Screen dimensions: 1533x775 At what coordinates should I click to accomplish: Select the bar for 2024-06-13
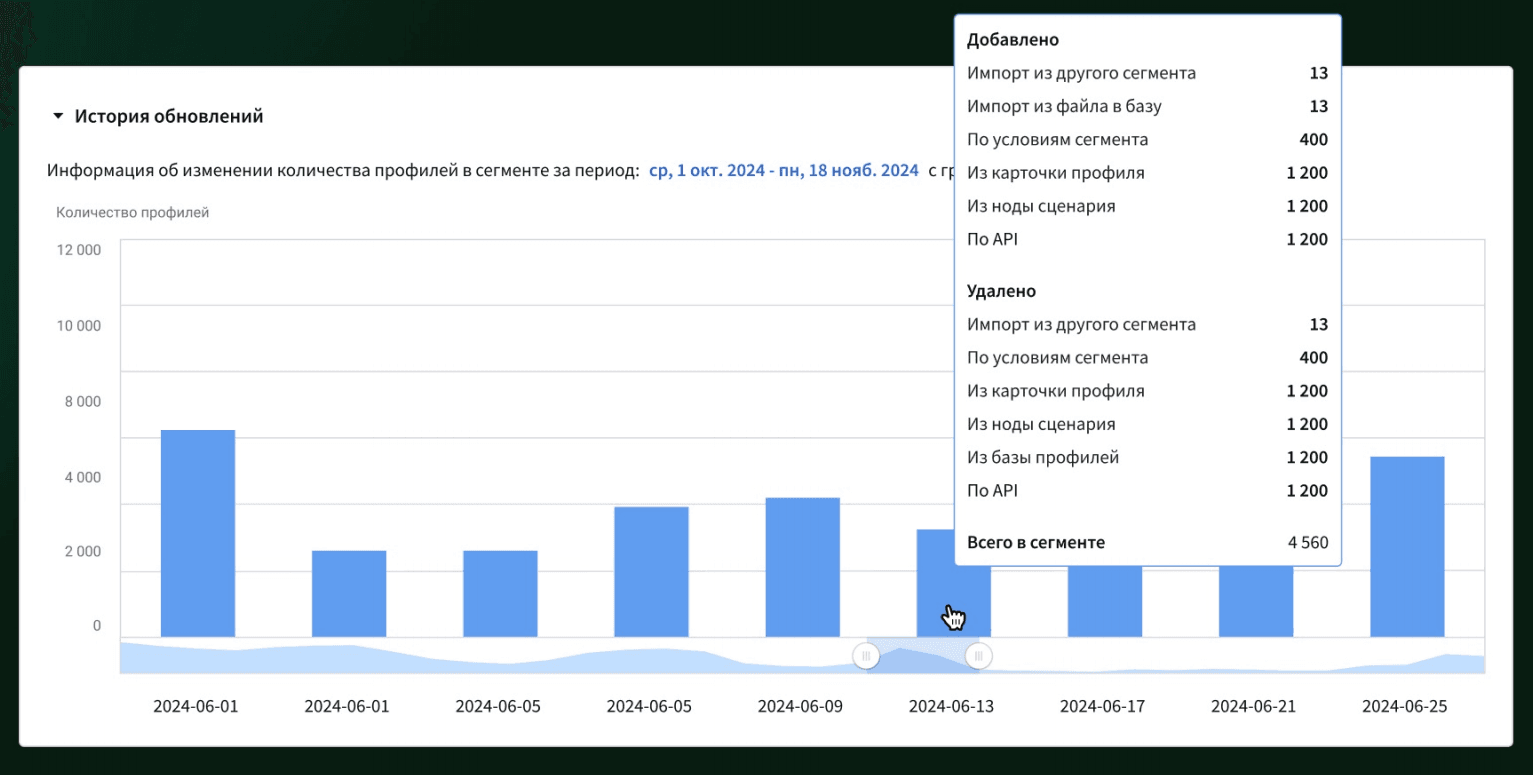pyautogui.click(x=953, y=585)
